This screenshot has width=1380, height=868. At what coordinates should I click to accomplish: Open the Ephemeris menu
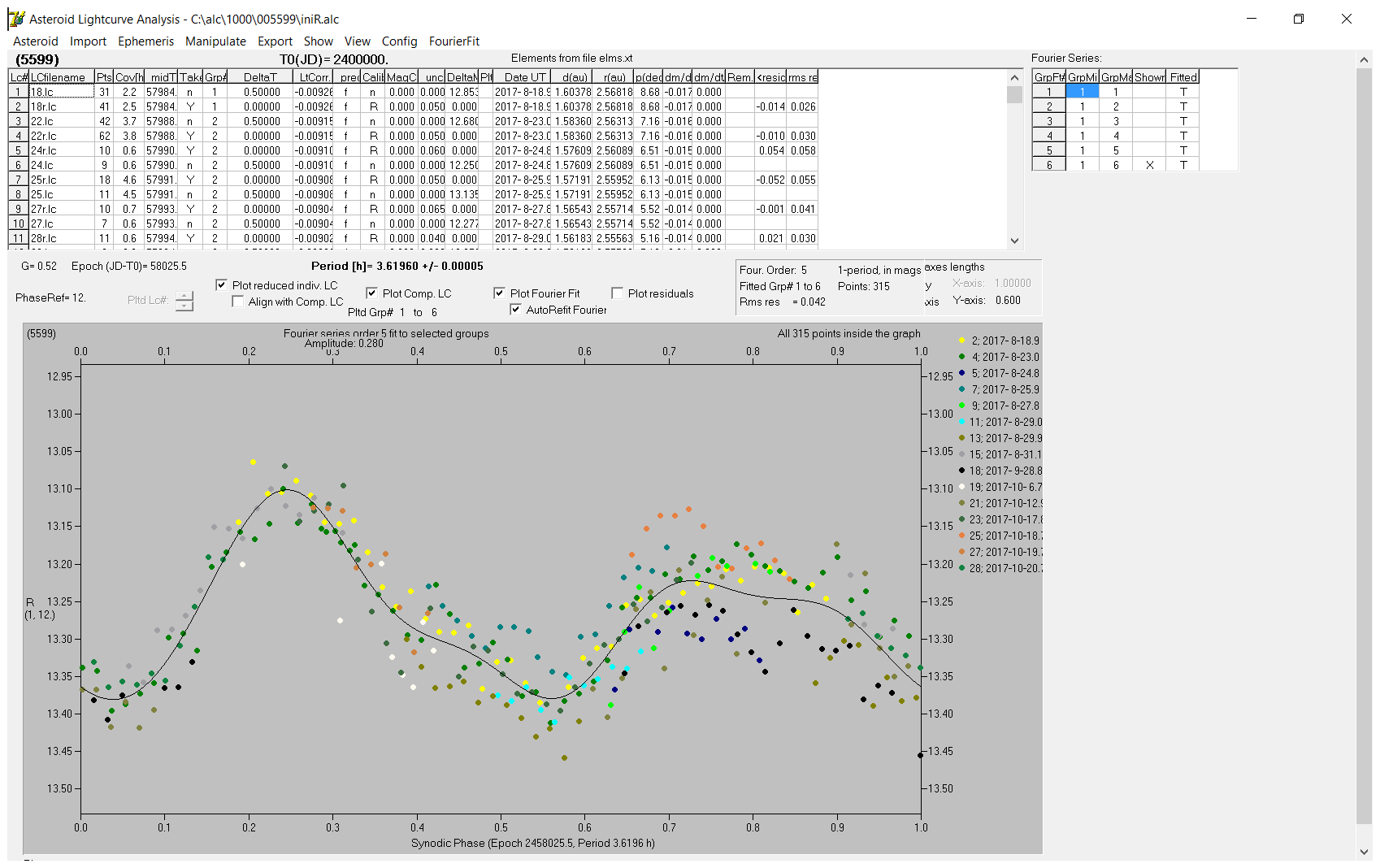(145, 41)
